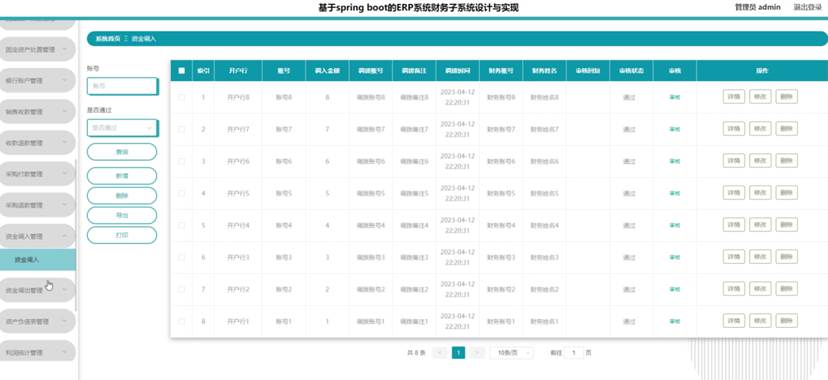The image size is (828, 380).
Task: Expand the 固定资产处置管理 sidebar chevron
Action: click(x=64, y=50)
